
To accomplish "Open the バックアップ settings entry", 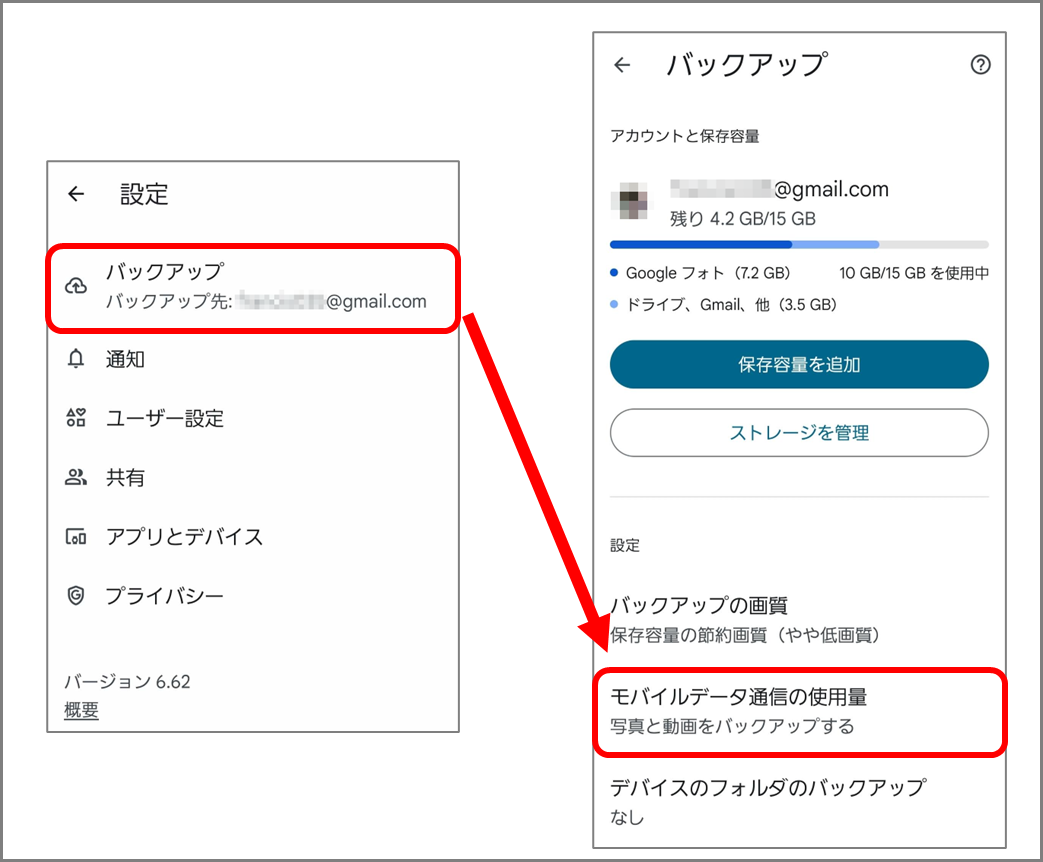I will (253, 288).
